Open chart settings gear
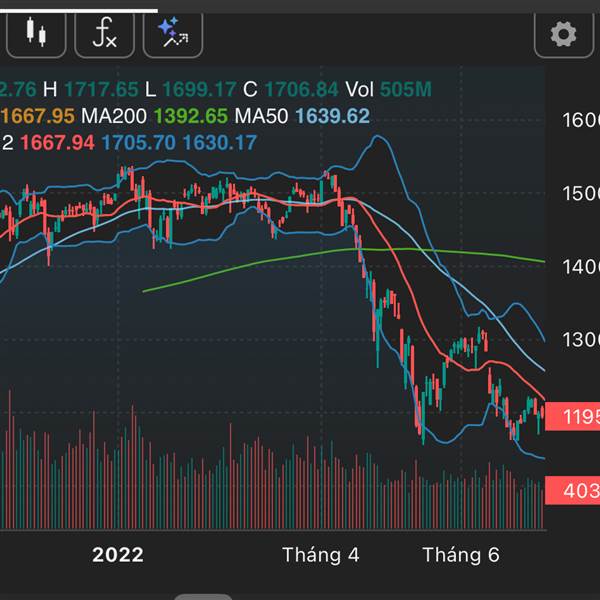600x600 pixels. pyautogui.click(x=563, y=36)
